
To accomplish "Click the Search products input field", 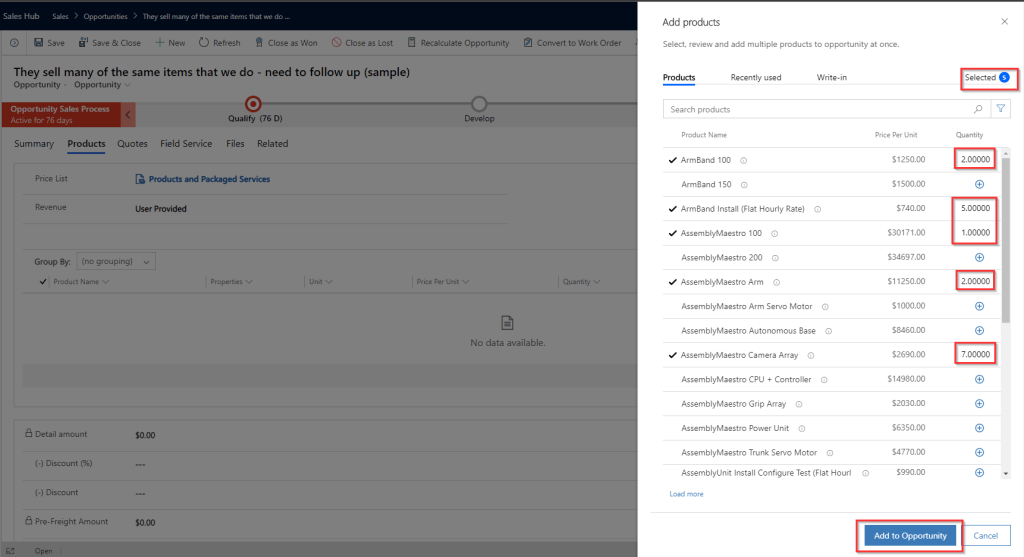I will 815,109.
